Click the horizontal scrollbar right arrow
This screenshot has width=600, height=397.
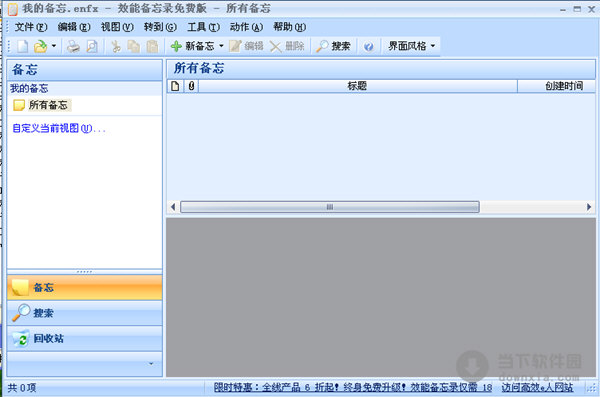pos(589,207)
